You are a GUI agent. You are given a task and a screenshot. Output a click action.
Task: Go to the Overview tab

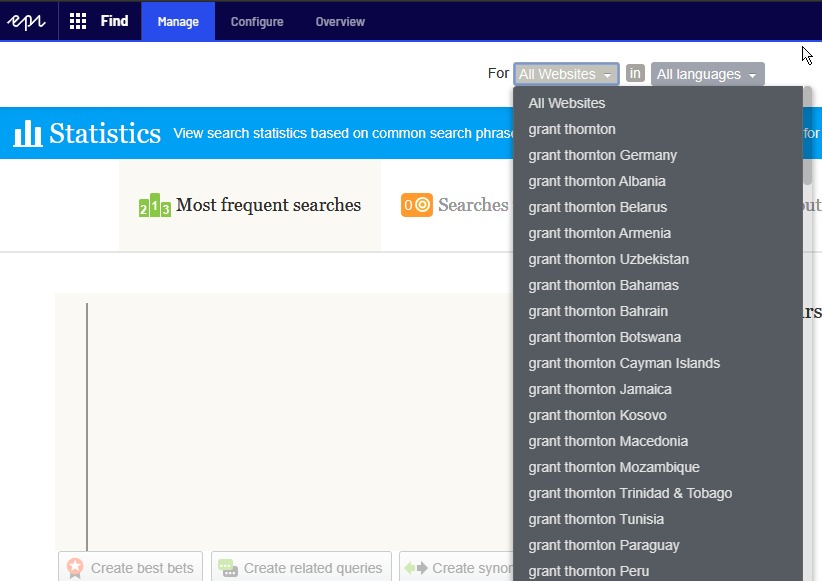[340, 21]
